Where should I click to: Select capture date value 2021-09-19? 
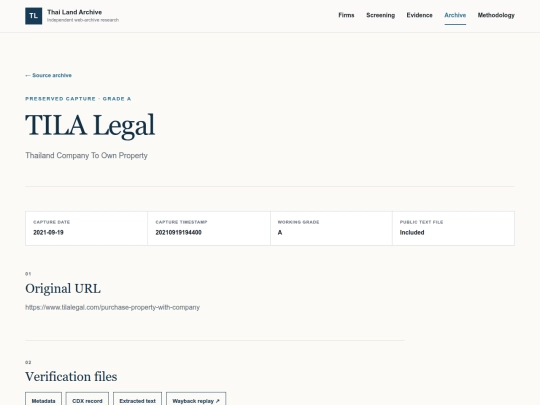coord(48,232)
